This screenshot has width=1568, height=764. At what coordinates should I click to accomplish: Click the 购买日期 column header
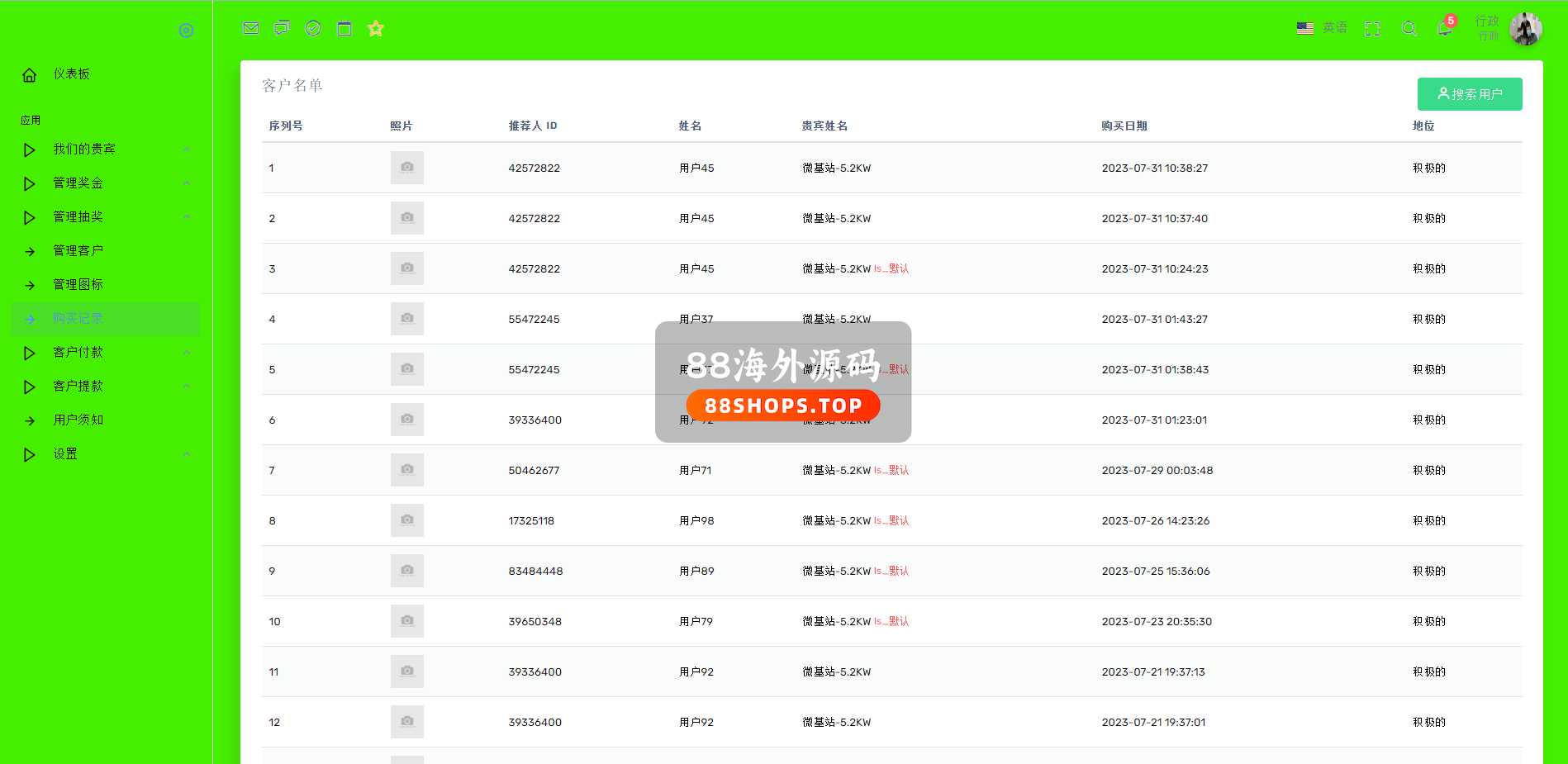[1124, 126]
